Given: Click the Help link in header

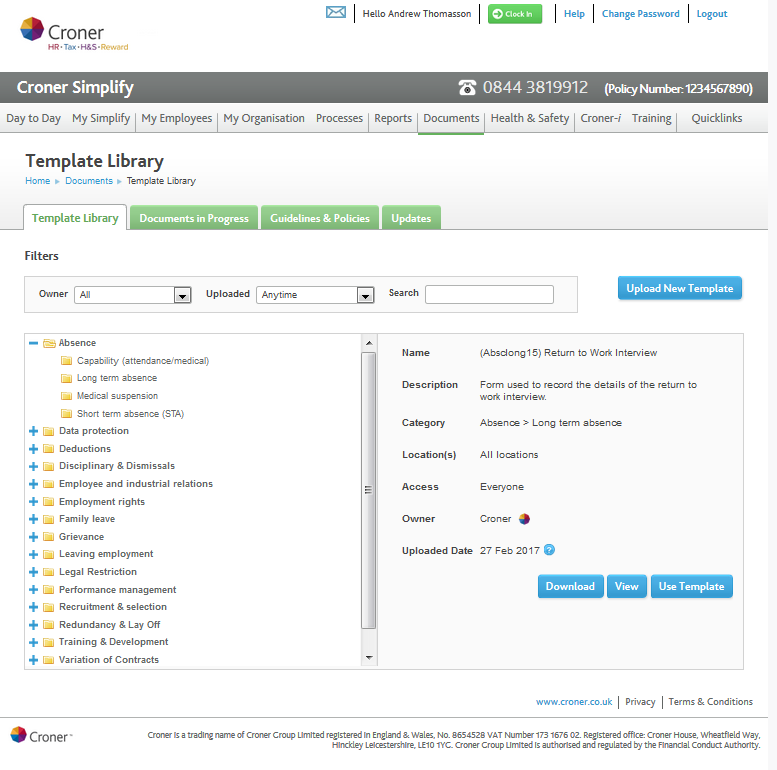Looking at the screenshot, I should (x=574, y=14).
